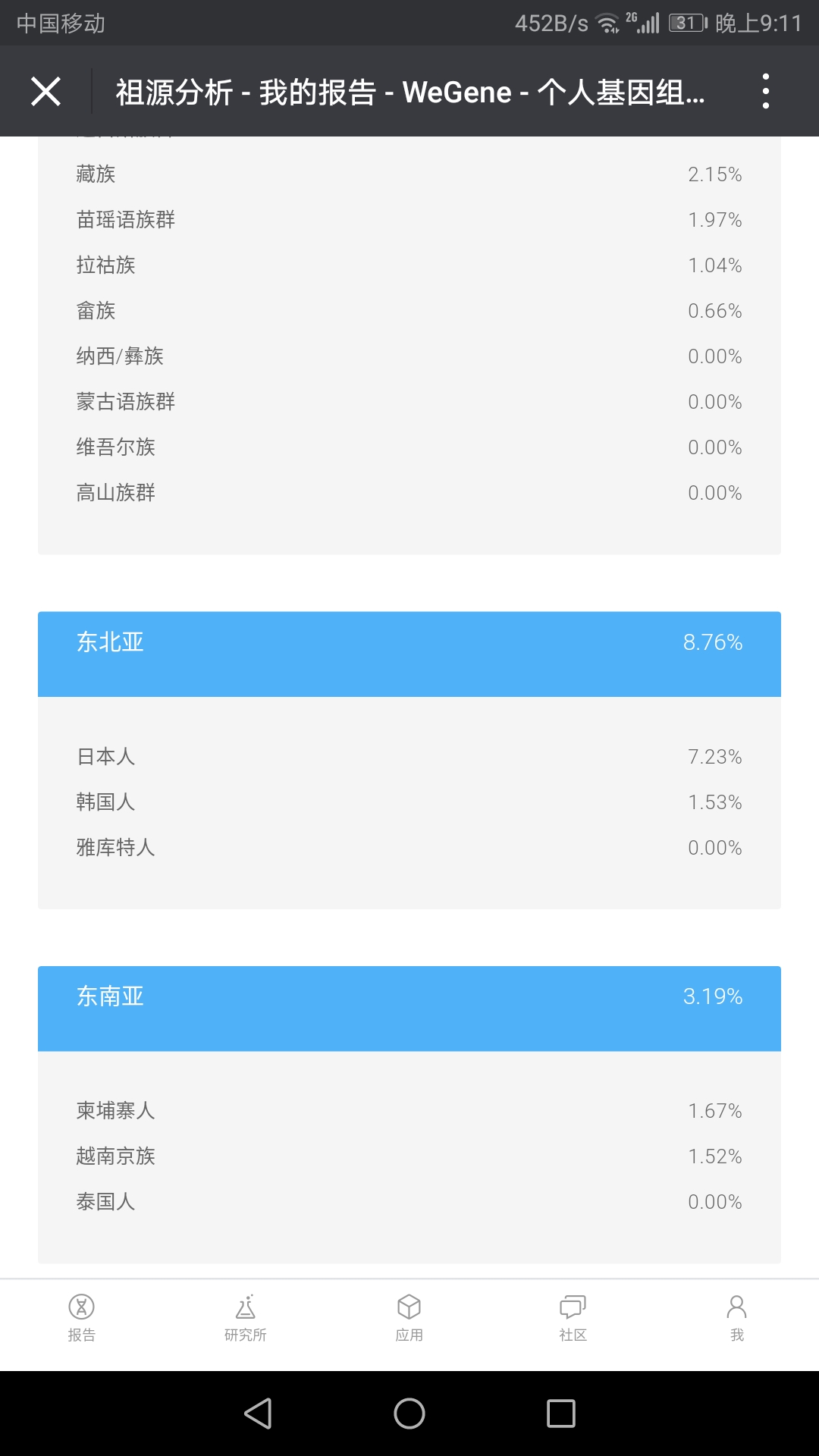Select the 日本人 7.23% row

(x=409, y=756)
